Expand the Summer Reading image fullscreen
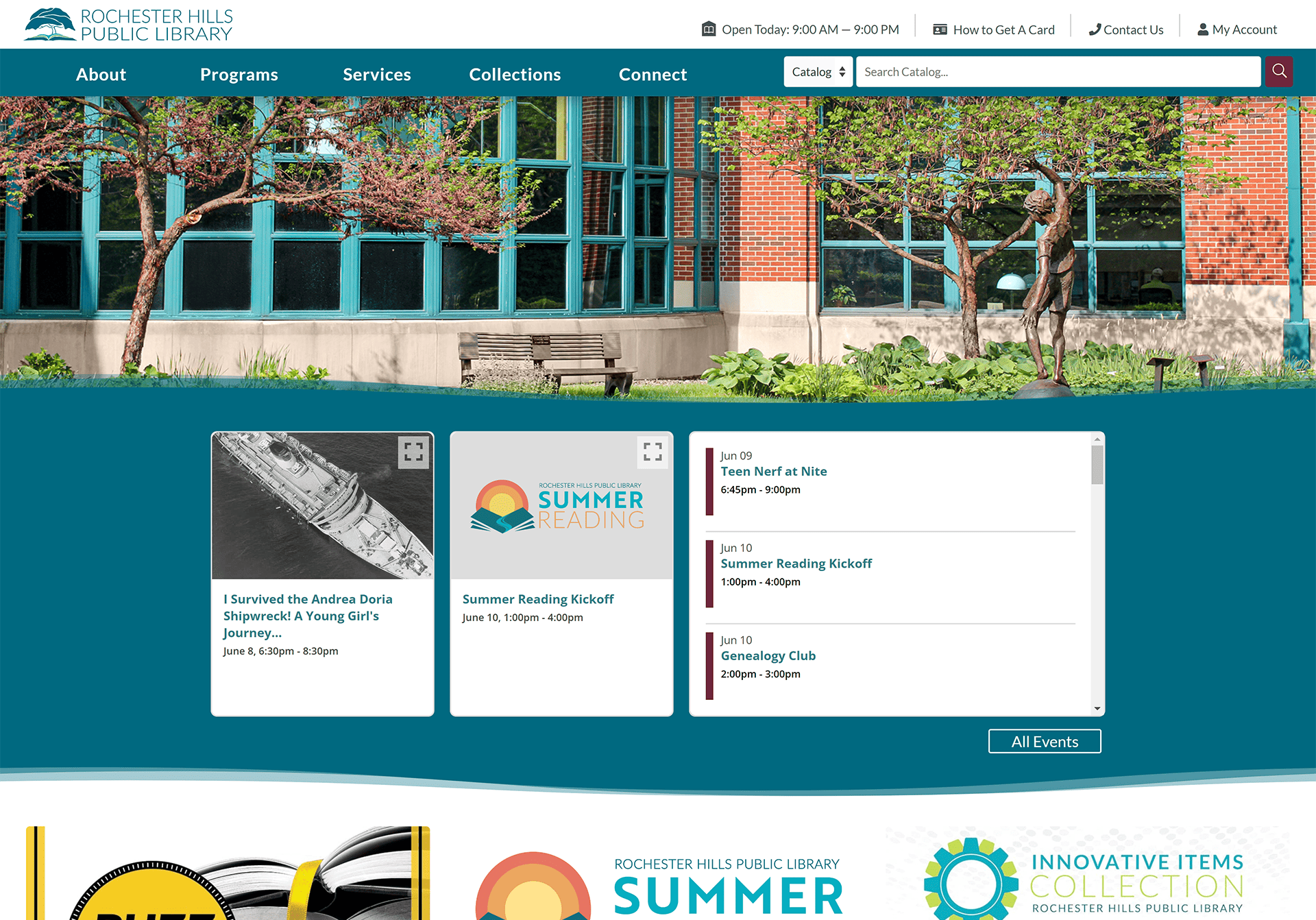Image resolution: width=1316 pixels, height=920 pixels. [652, 452]
